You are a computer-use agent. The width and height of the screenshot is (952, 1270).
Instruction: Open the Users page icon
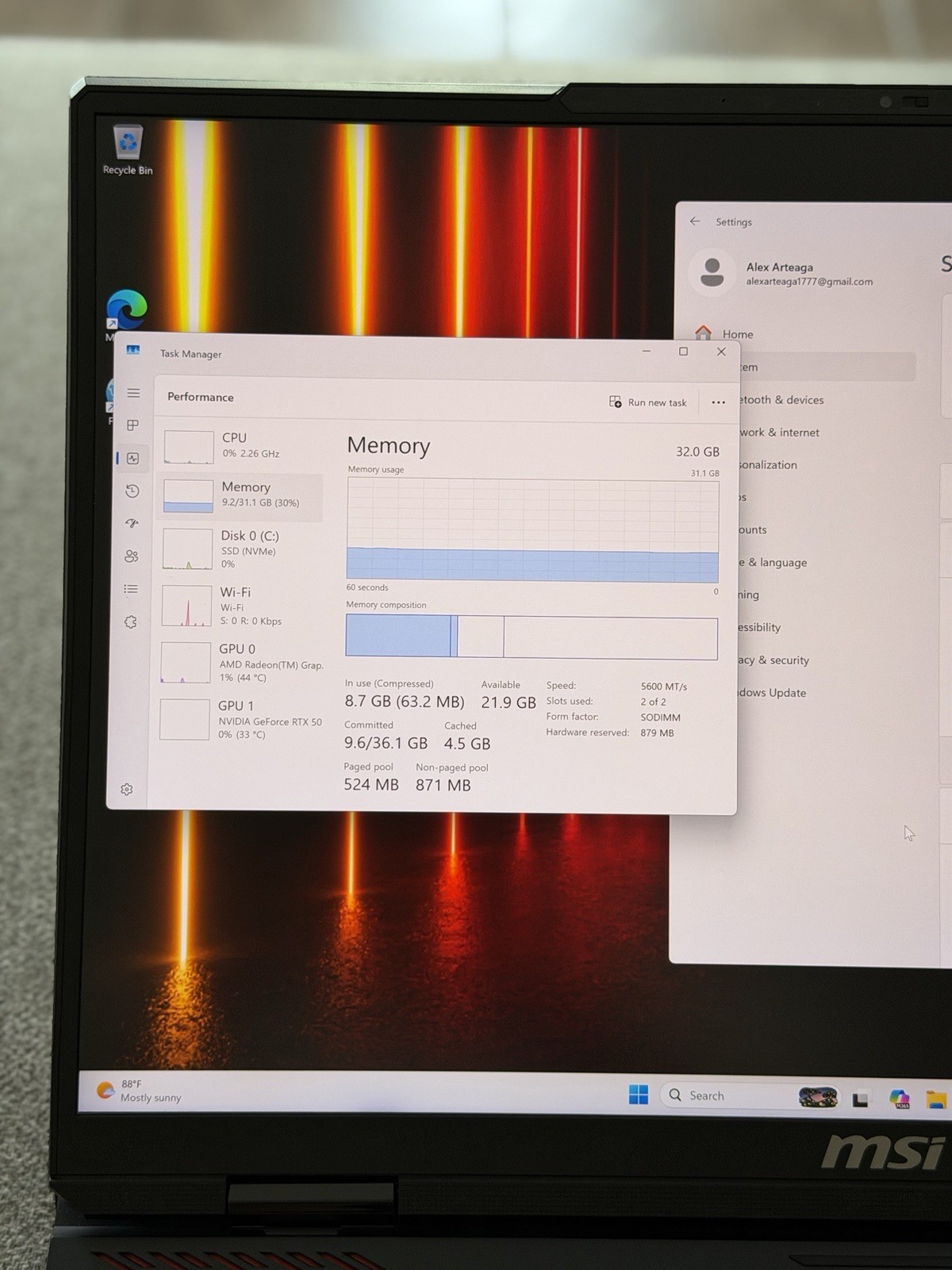[132, 556]
